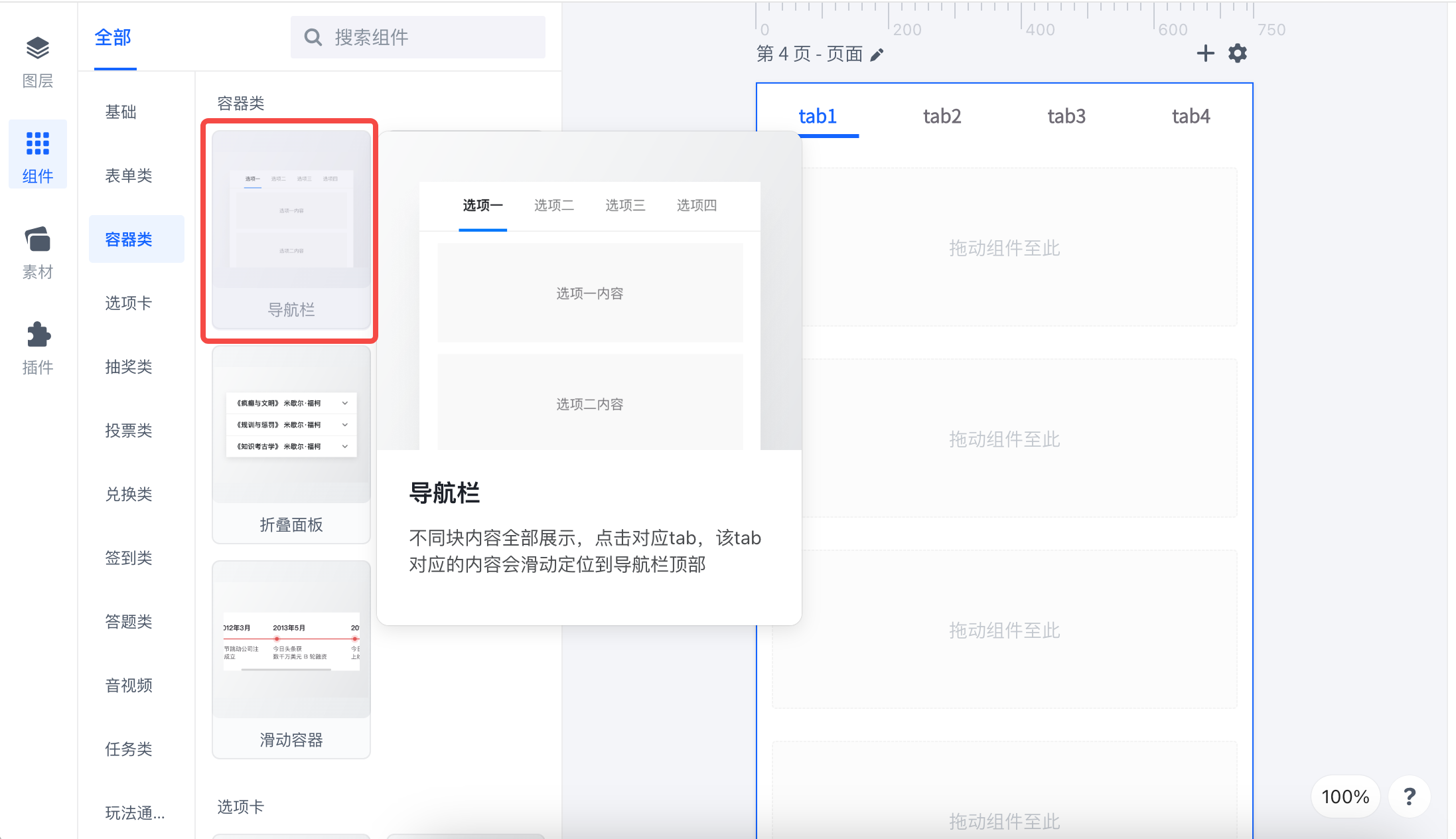Click 选项二 in the preview popup

554,205
